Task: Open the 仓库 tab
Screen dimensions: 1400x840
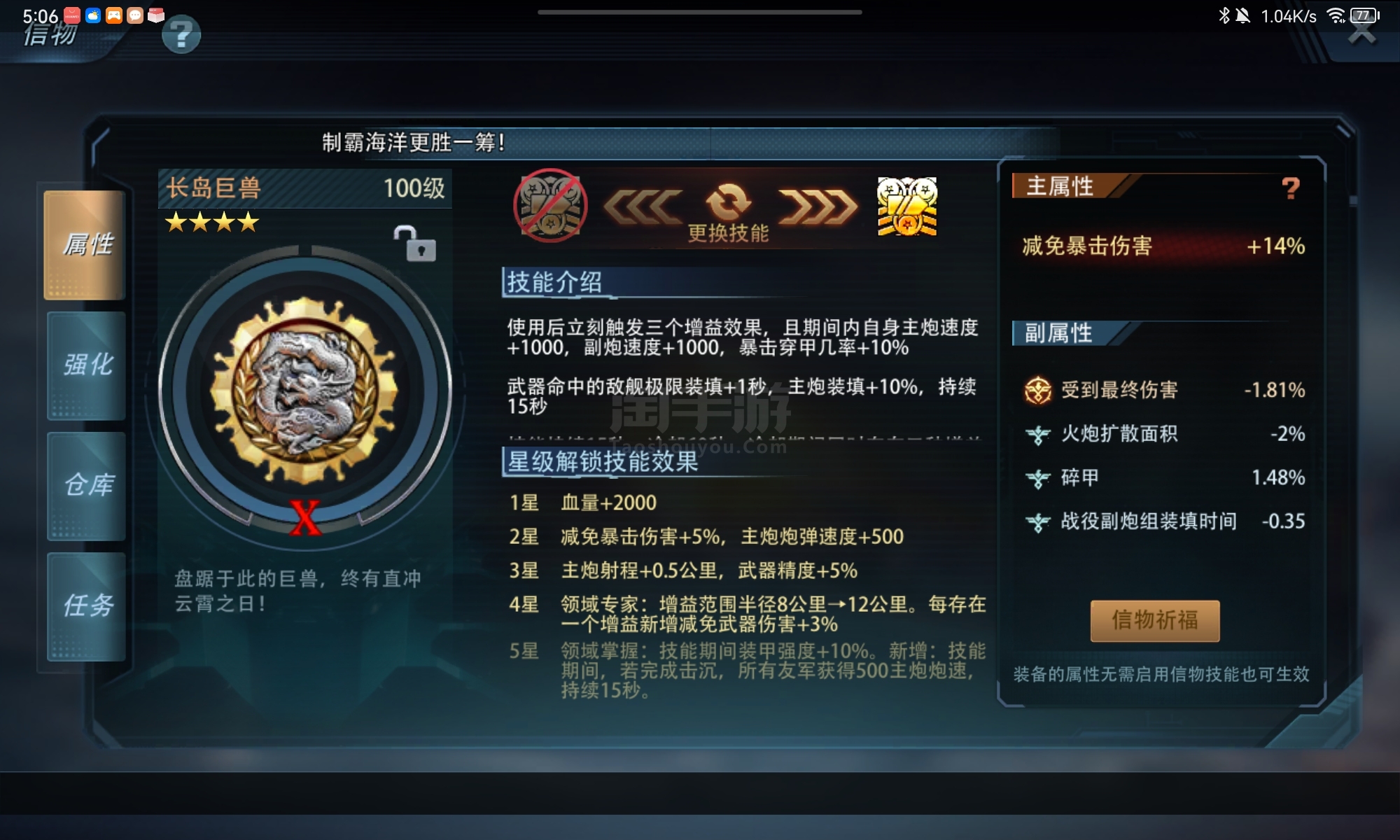Action: click(86, 486)
